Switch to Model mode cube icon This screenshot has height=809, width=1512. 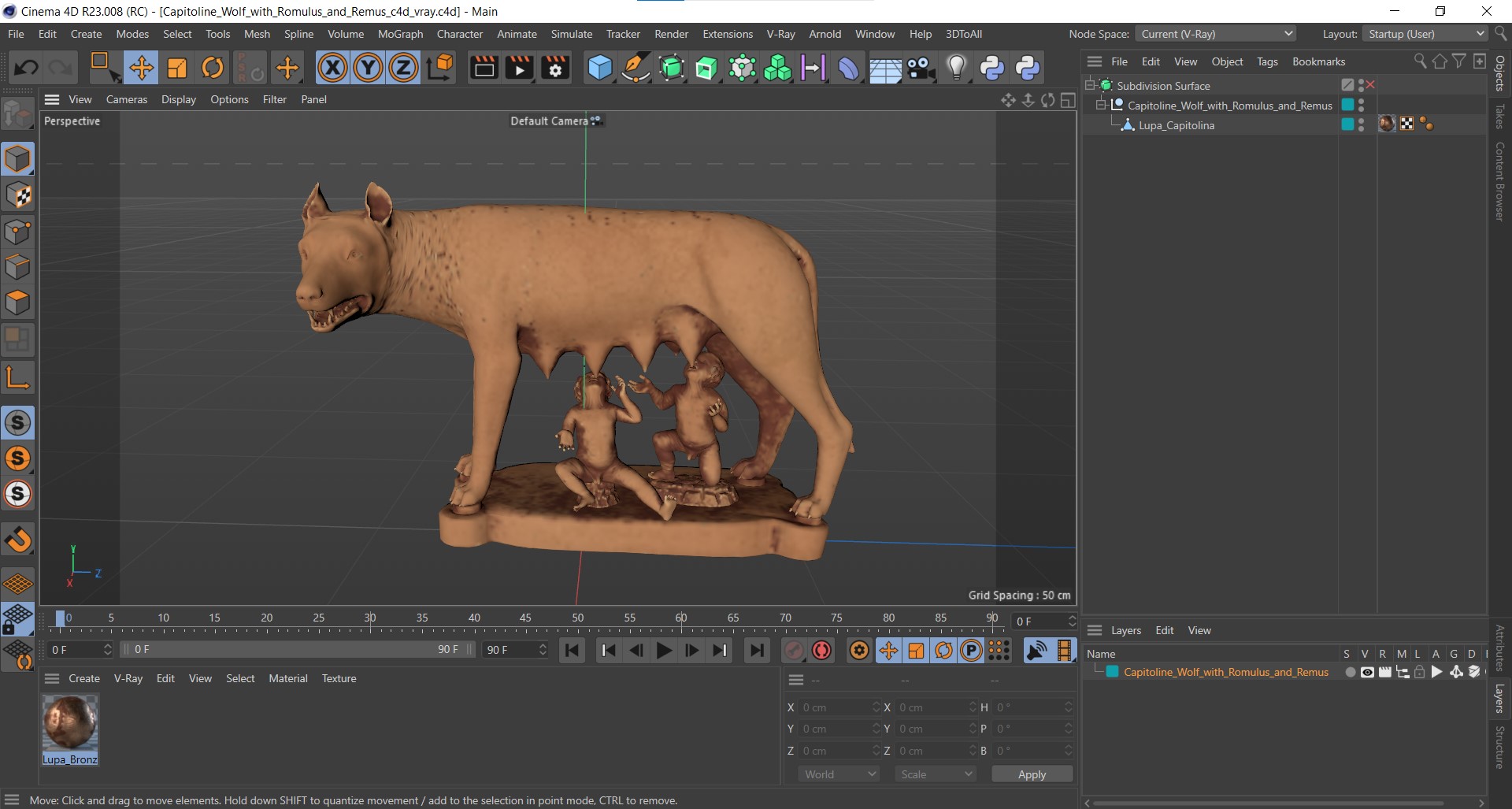click(x=17, y=159)
